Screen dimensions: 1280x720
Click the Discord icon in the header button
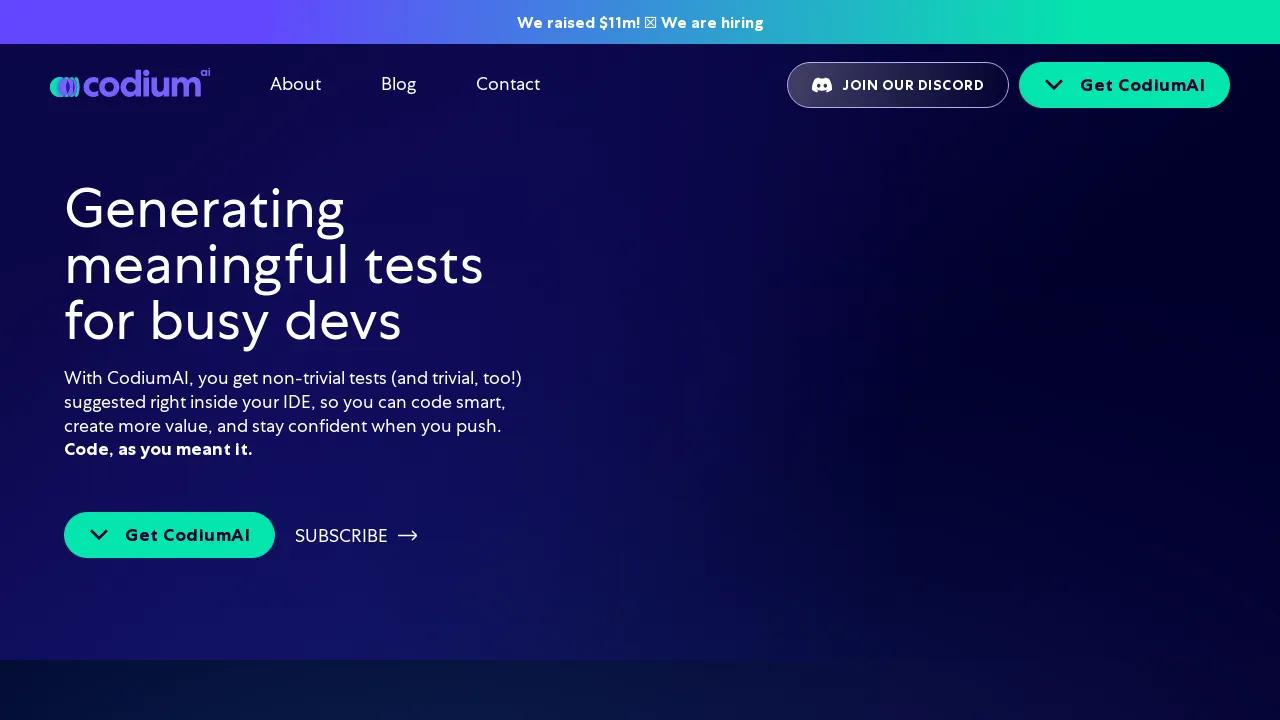(822, 85)
